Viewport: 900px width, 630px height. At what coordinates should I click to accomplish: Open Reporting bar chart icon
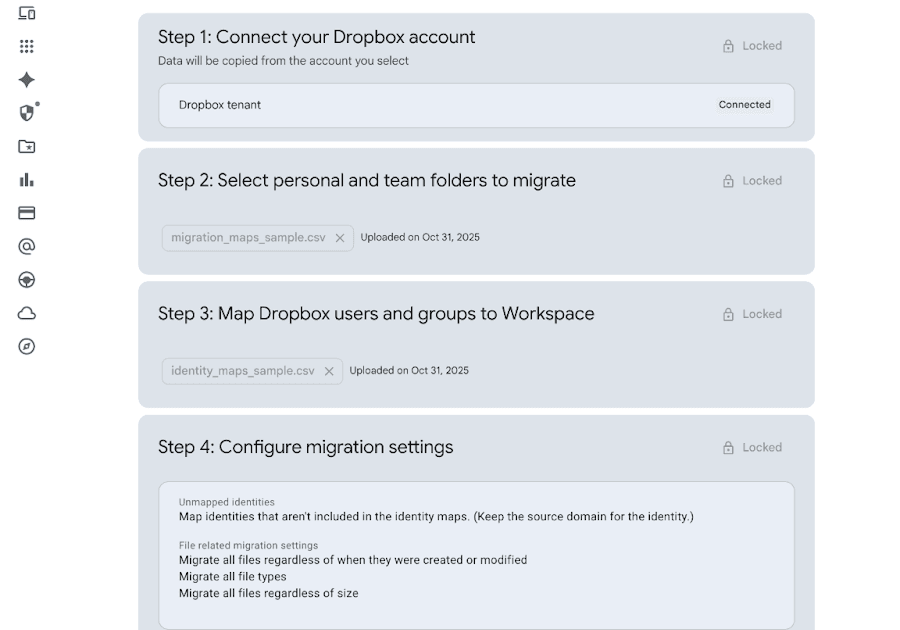point(27,180)
